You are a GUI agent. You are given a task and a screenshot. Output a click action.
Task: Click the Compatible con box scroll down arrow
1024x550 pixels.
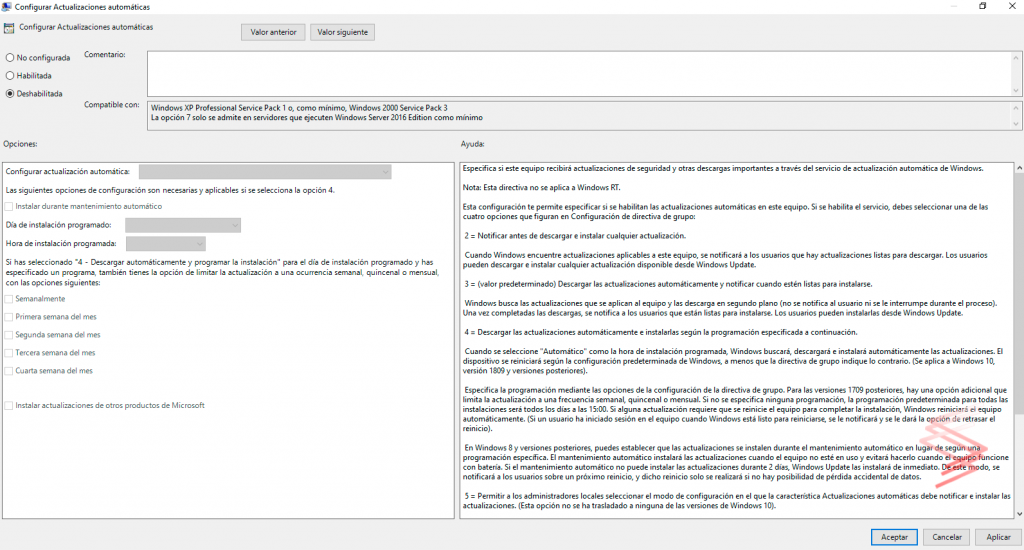click(1016, 124)
